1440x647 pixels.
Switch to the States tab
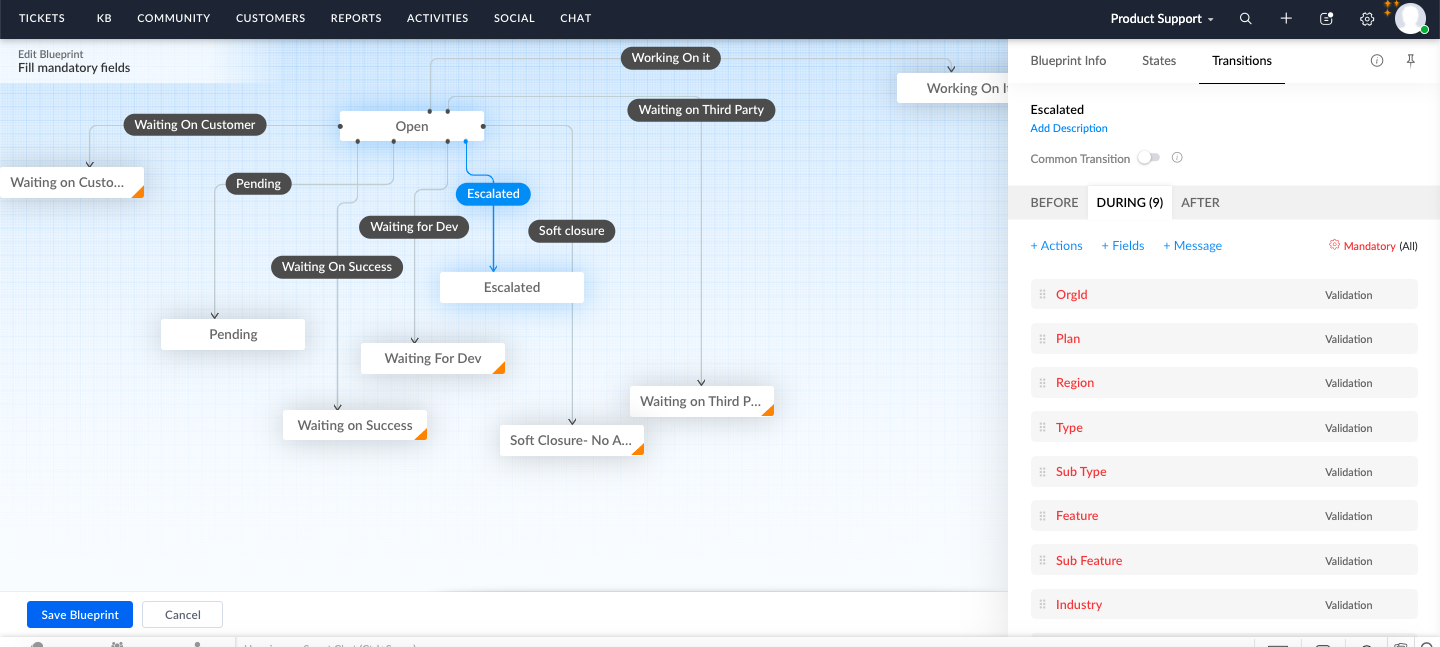tap(1159, 61)
